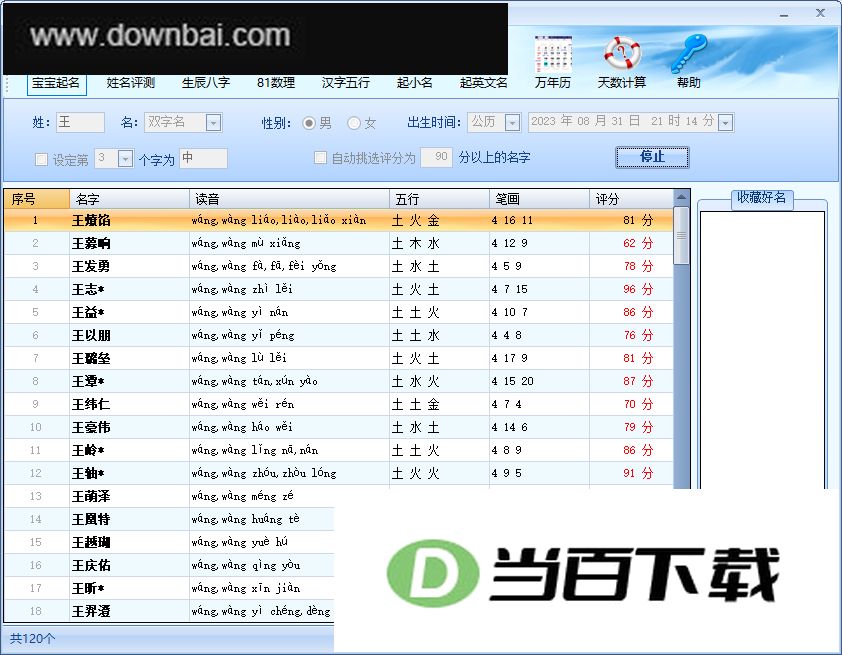This screenshot has height=655, width=842.
Task: Sort by the 笔画 column header
Action: [x=539, y=199]
